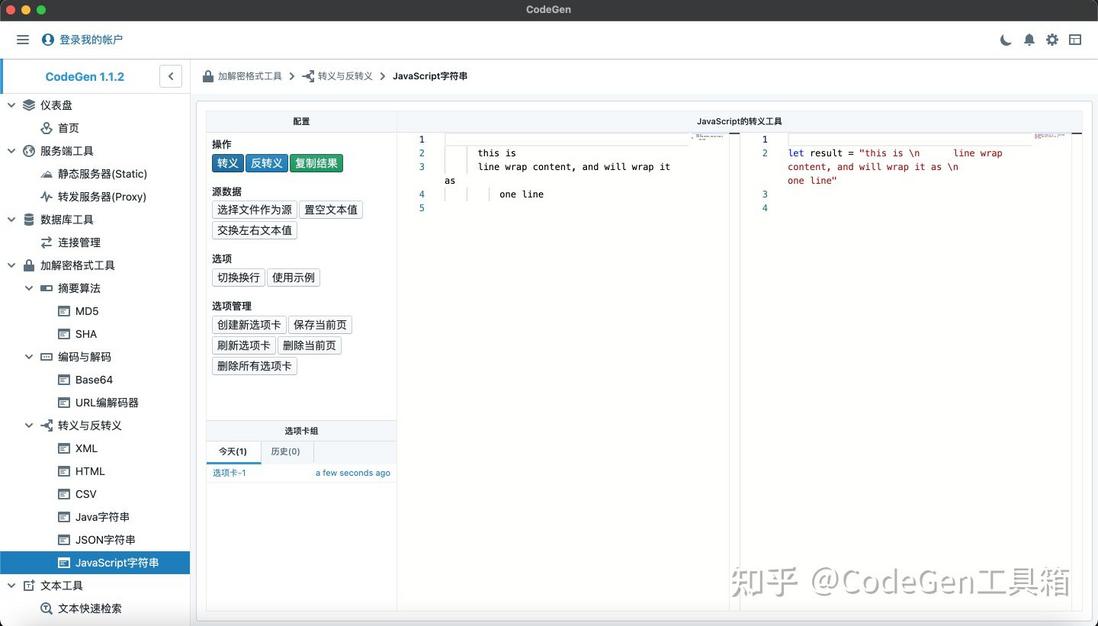
Task: Switch to the 历史(0) tab
Action: (286, 452)
